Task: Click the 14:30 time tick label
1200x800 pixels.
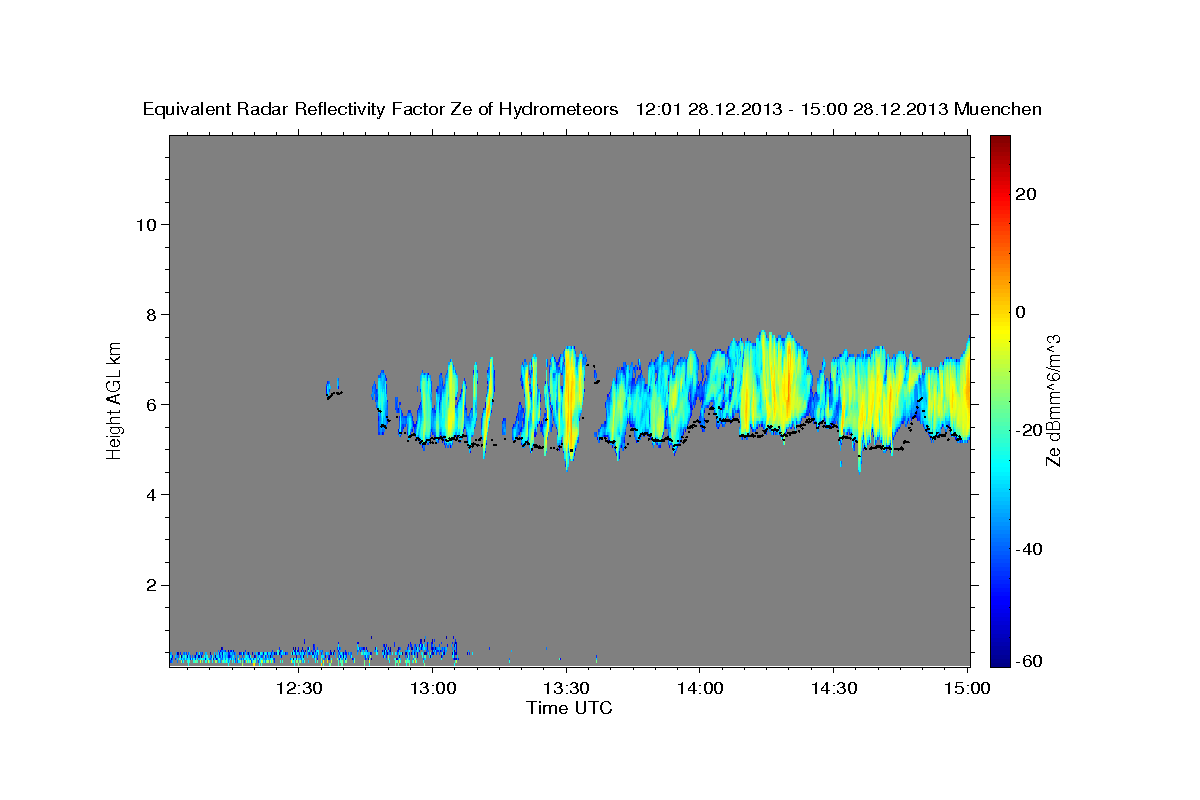Action: point(832,688)
